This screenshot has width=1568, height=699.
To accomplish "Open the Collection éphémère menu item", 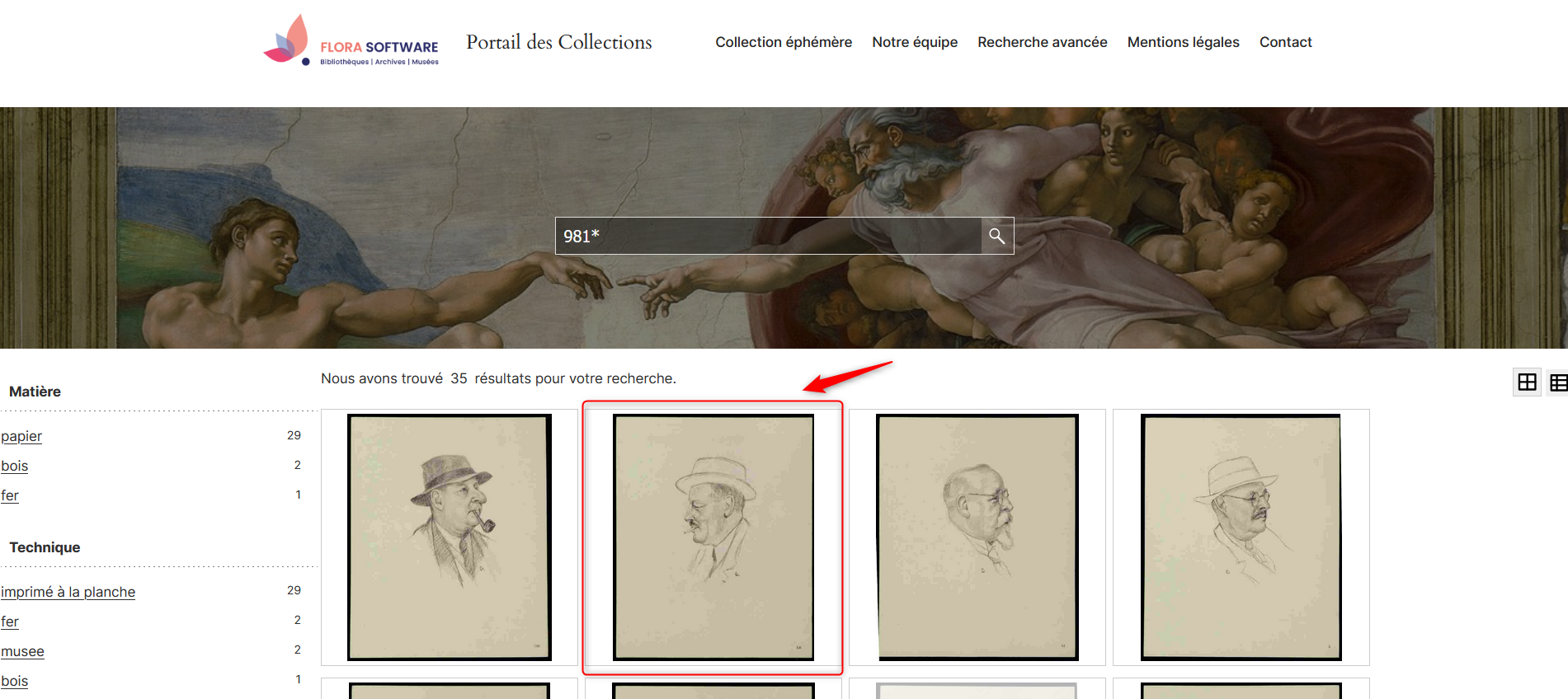I will point(783,42).
